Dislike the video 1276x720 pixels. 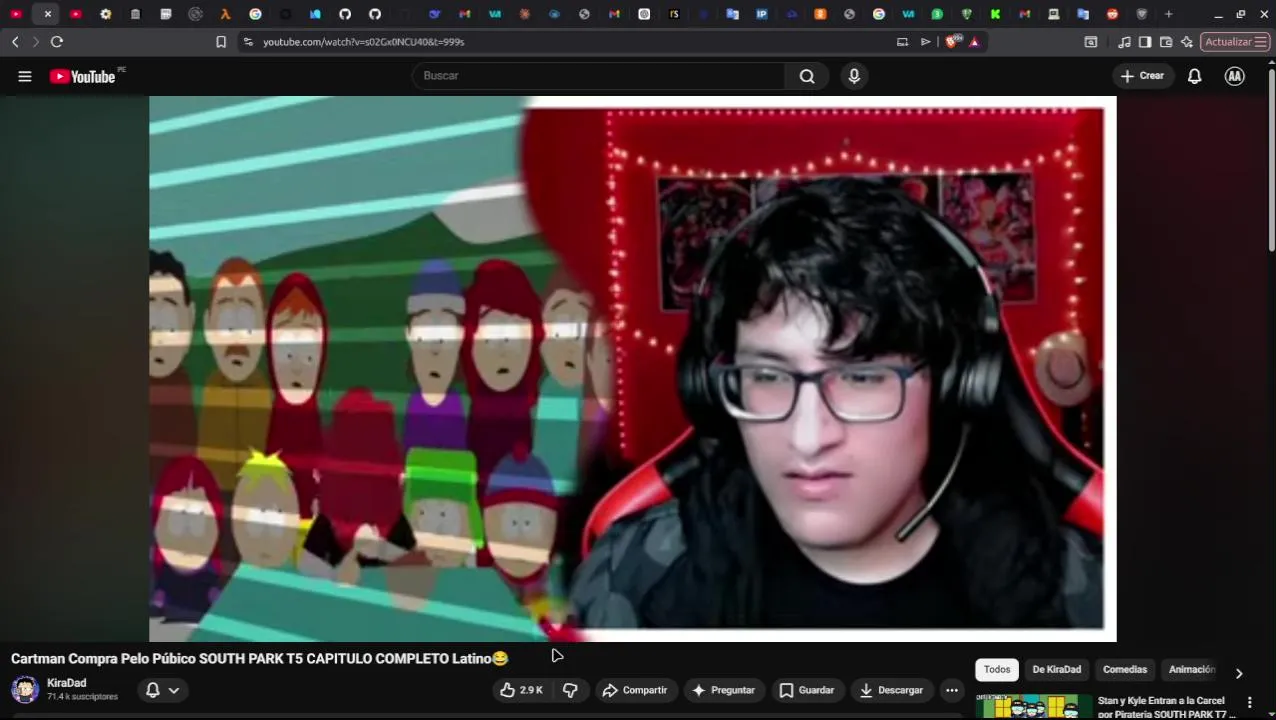pyautogui.click(x=570, y=690)
